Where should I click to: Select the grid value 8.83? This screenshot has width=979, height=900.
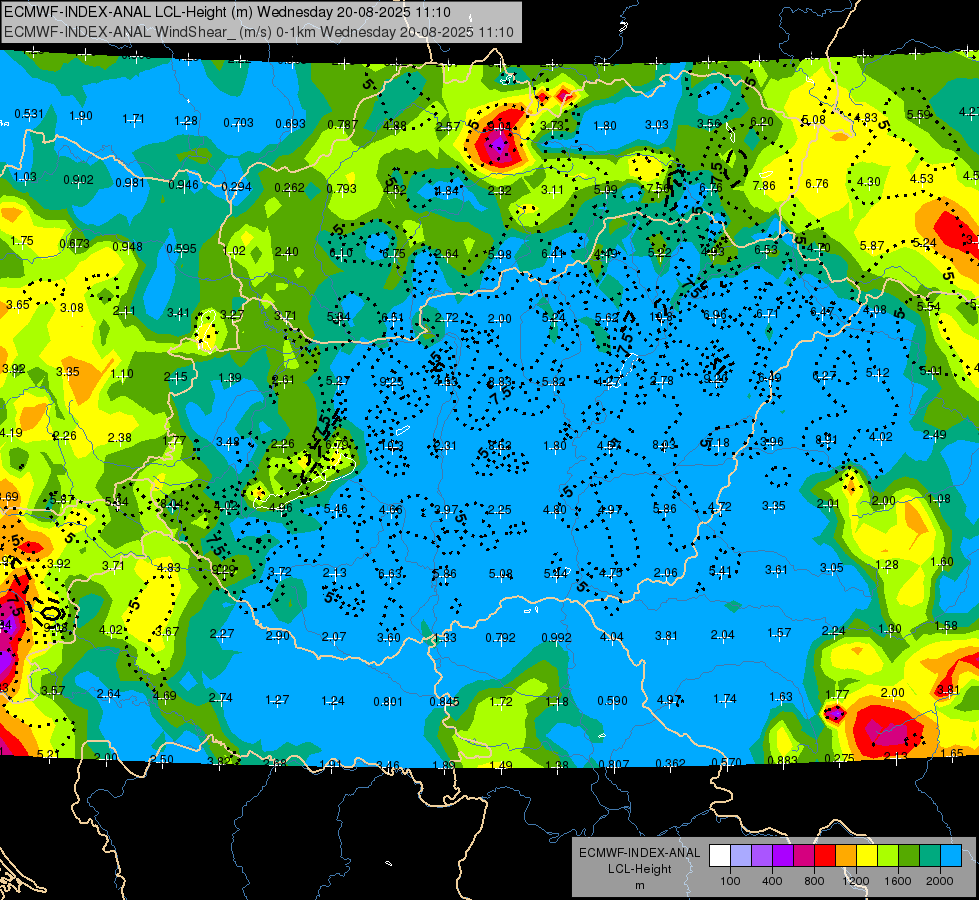[499, 382]
